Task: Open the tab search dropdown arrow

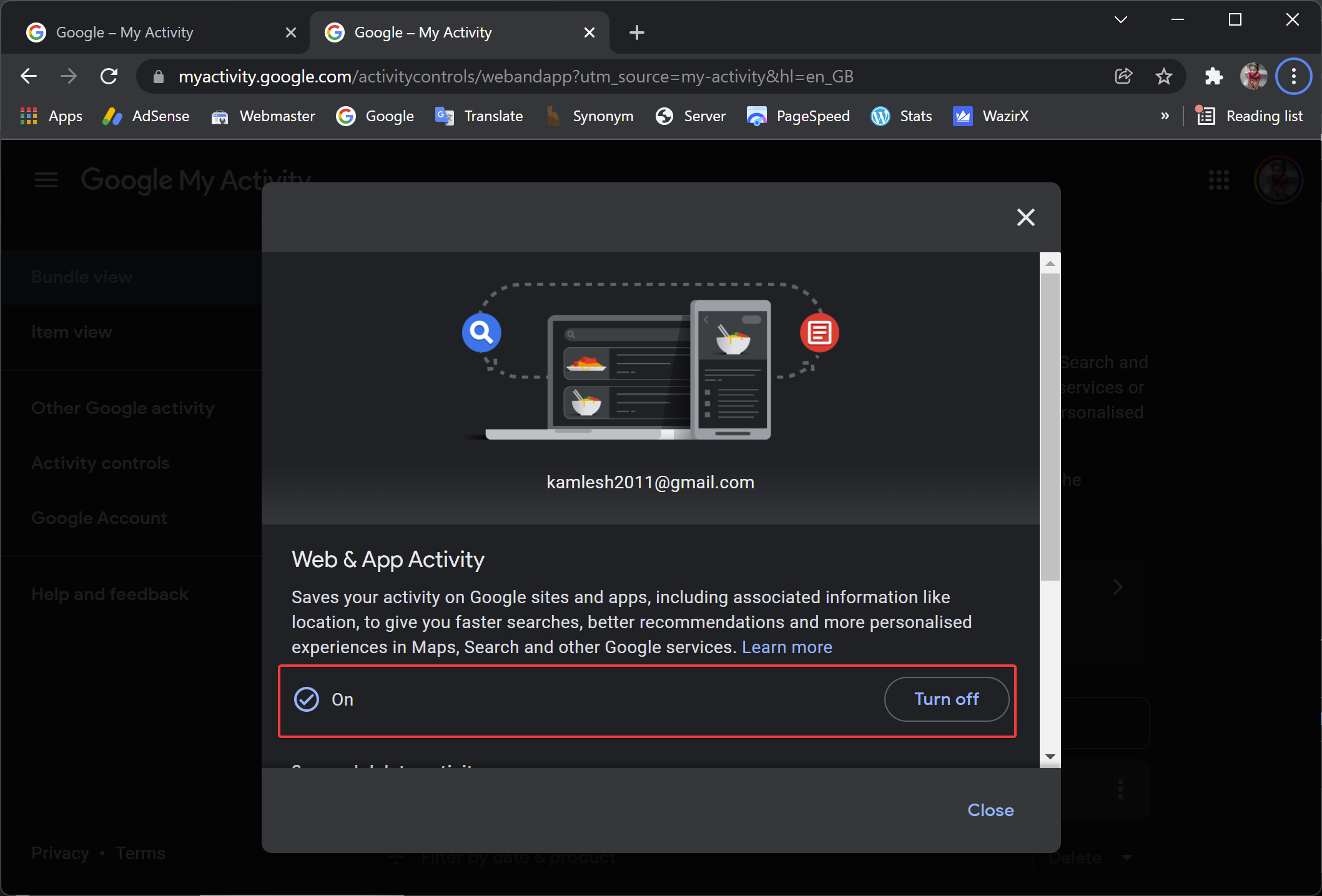Action: coord(1121,19)
